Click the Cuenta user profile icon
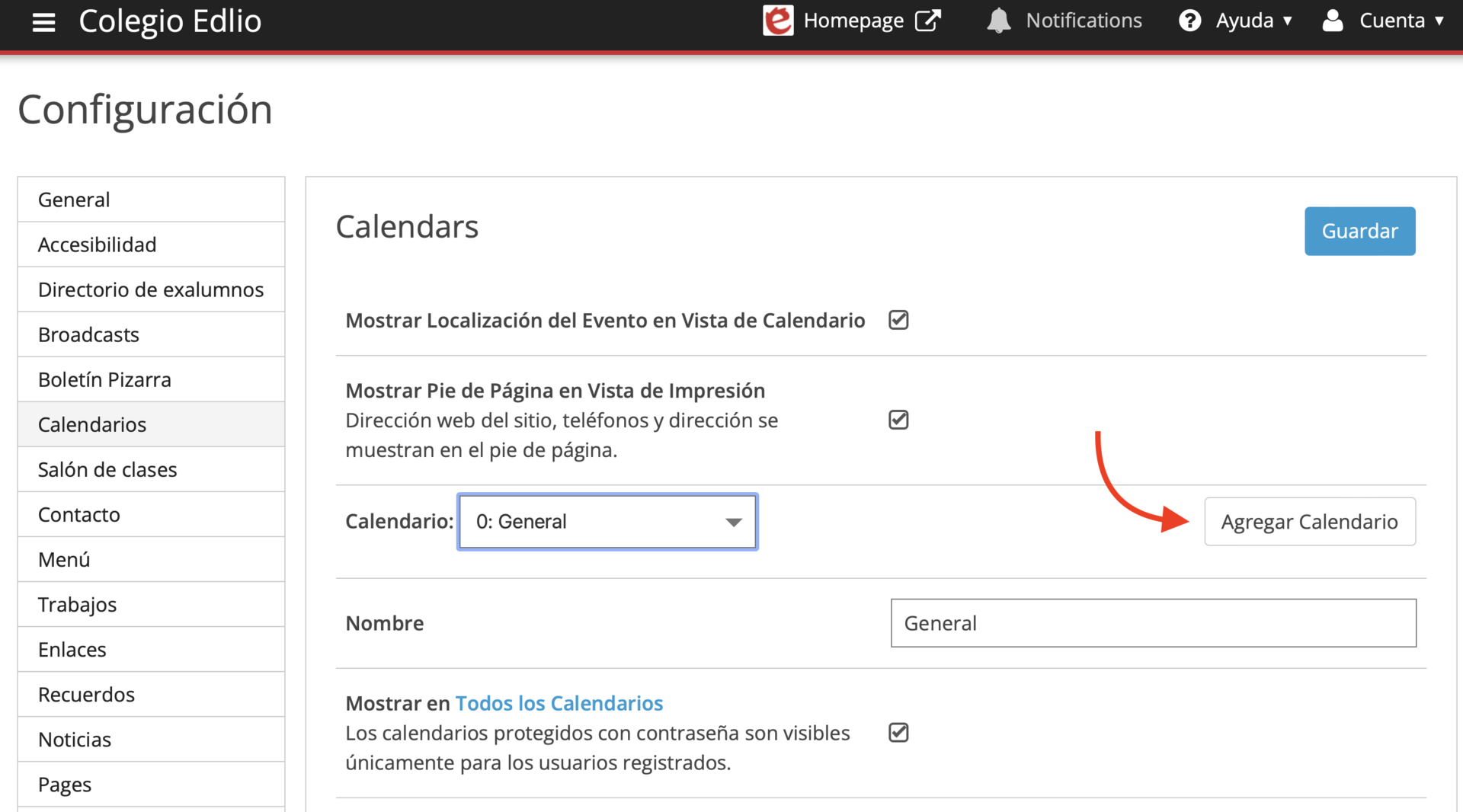The image size is (1463, 812). [x=1332, y=21]
